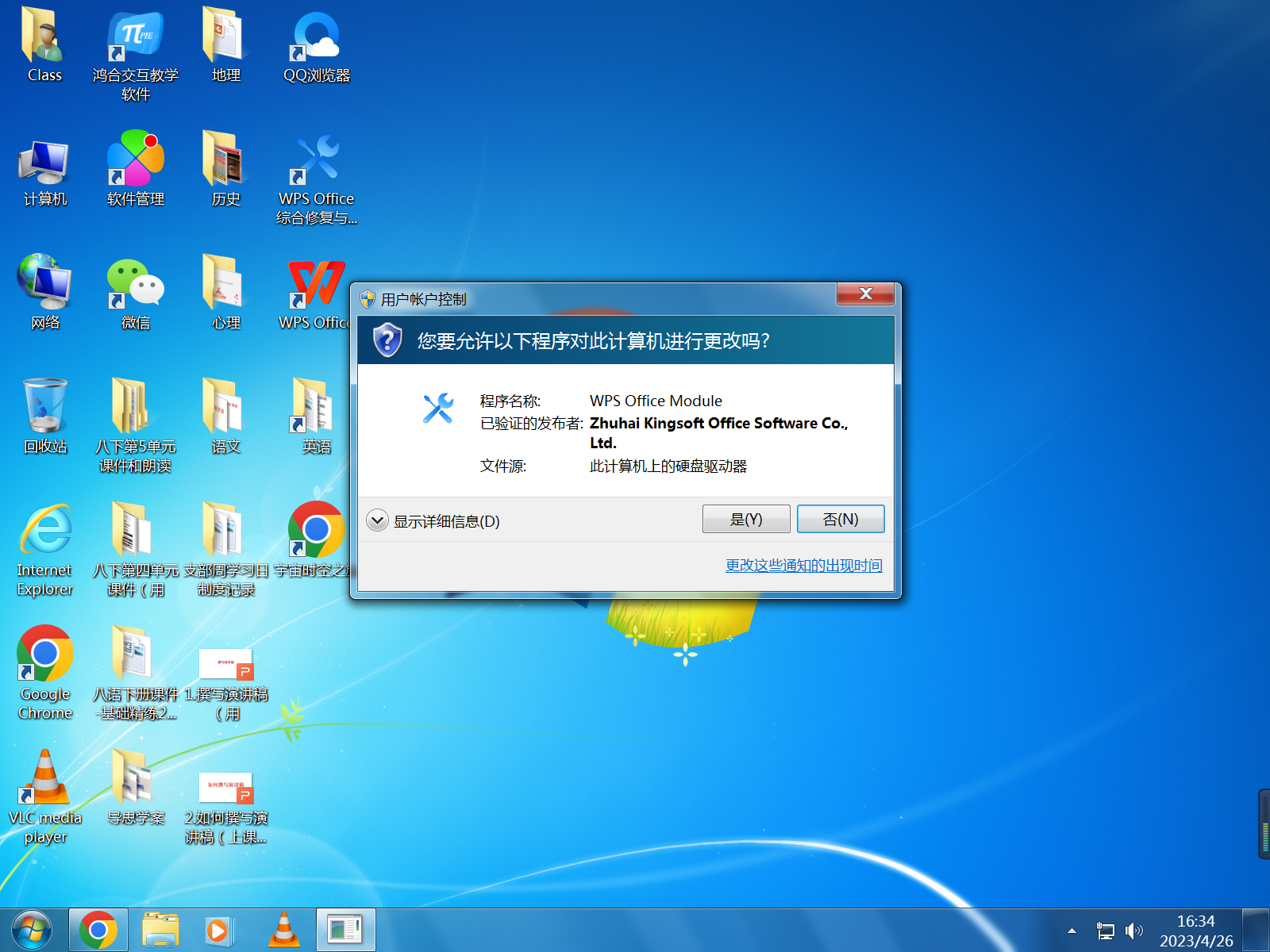Open media player icon in taskbar
Screen dimensions: 1270x952
[220, 930]
